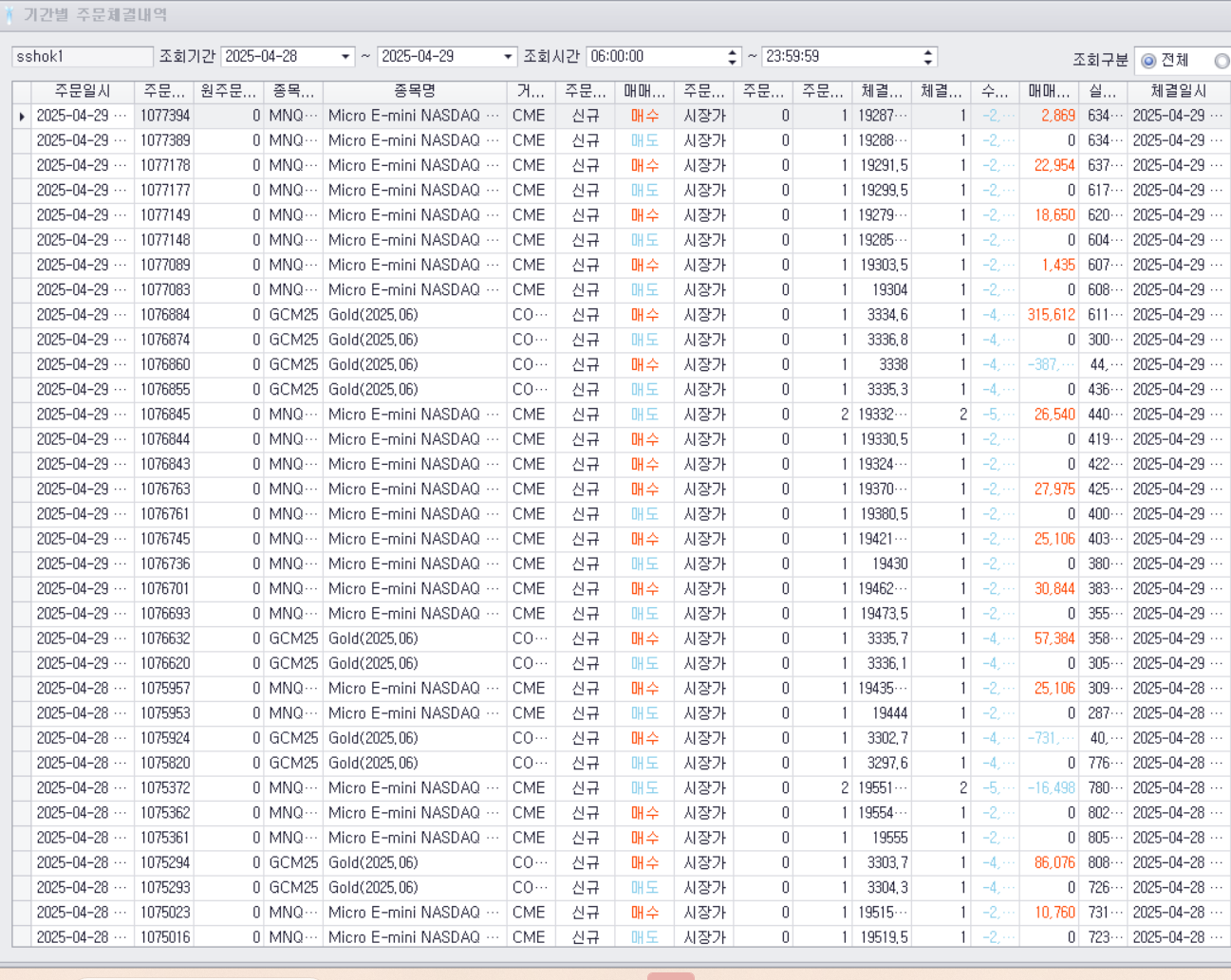Click the sshok1 account field

coord(83,57)
